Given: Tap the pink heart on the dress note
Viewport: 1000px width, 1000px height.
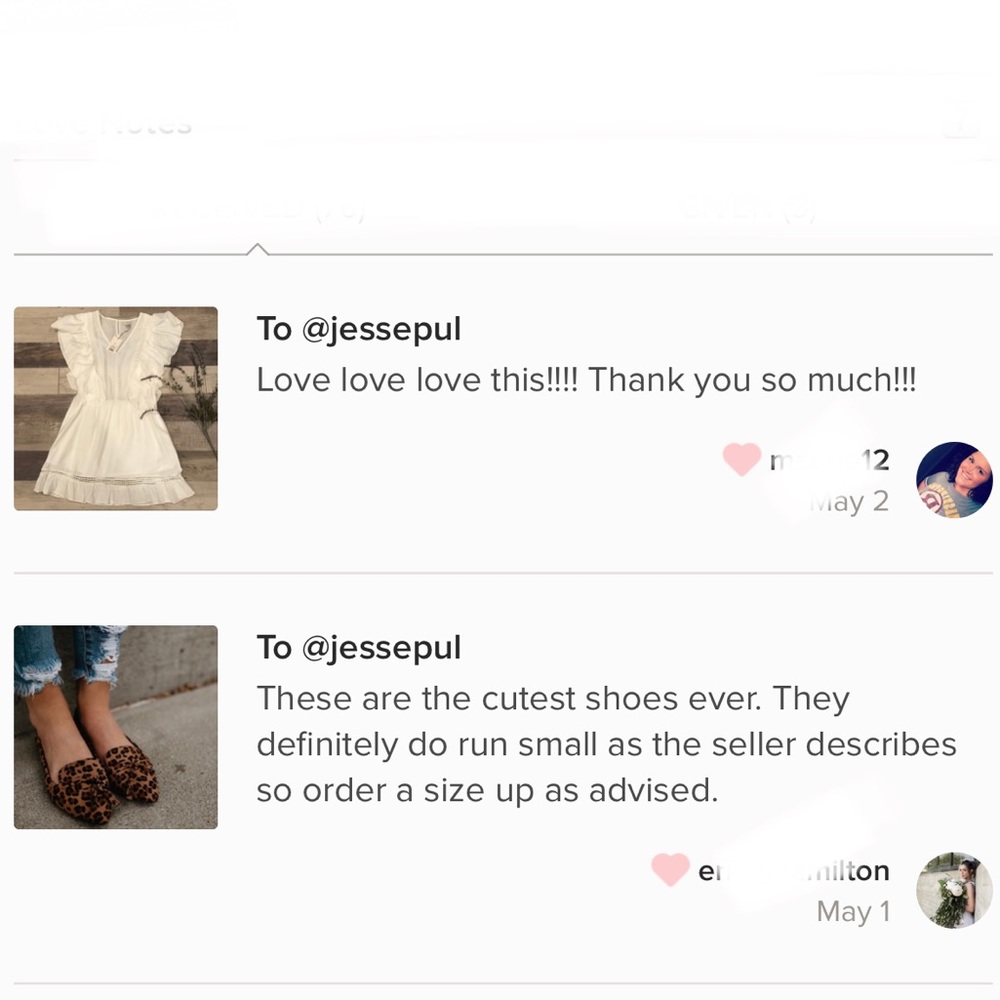Looking at the screenshot, I should point(741,460).
